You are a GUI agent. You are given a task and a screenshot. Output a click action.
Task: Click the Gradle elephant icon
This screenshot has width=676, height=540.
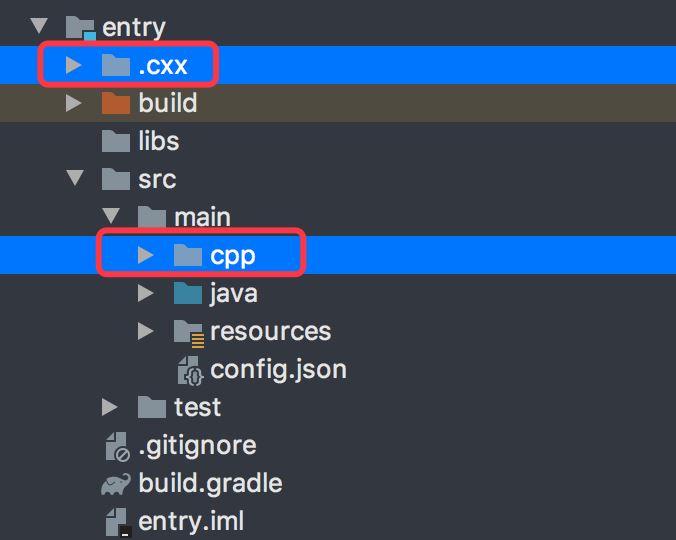point(116,484)
